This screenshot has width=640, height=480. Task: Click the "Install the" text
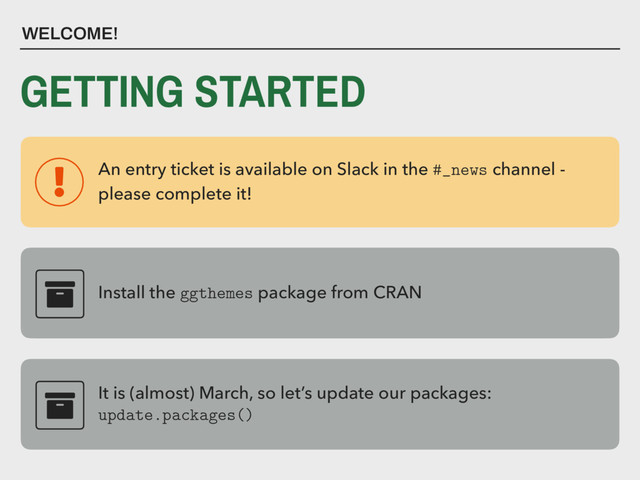pyautogui.click(x=136, y=293)
